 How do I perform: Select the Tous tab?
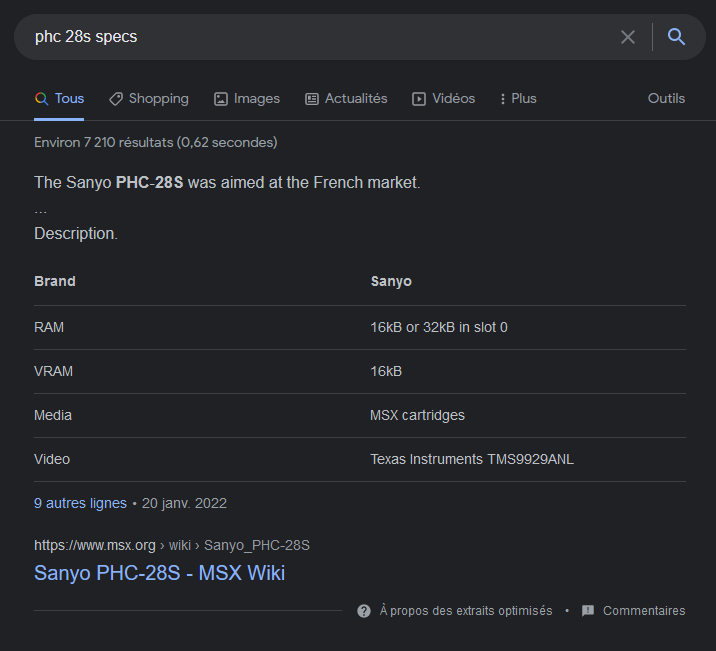[59, 99]
